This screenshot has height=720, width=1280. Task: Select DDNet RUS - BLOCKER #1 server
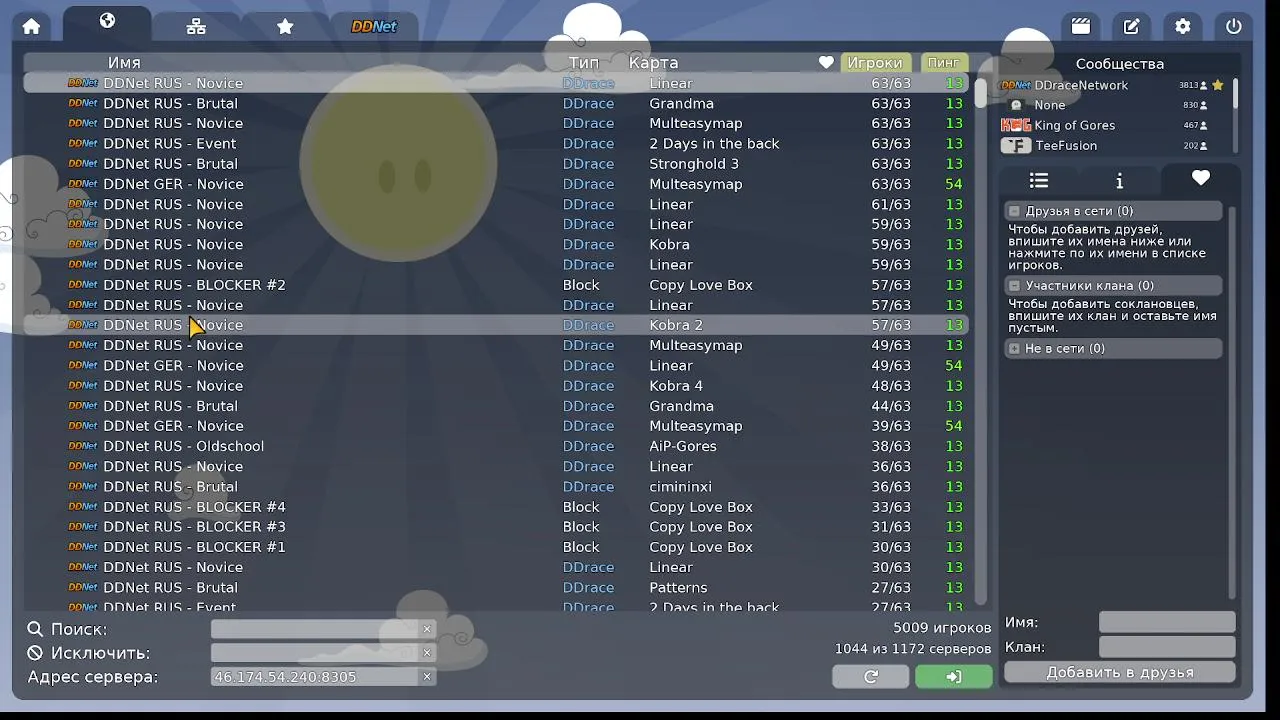pyautogui.click(x=496, y=547)
